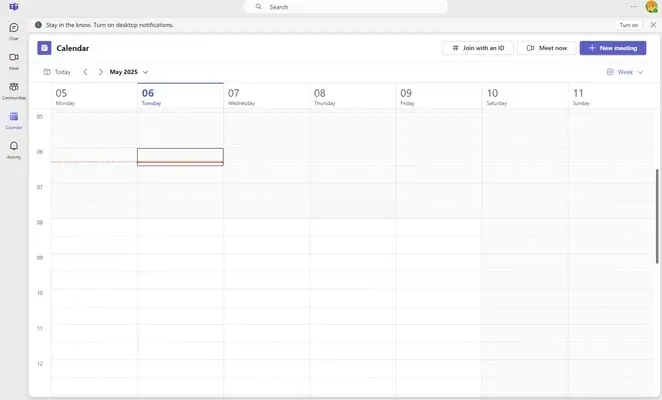Click the Today button
The height and width of the screenshot is (400, 662).
pos(57,72)
